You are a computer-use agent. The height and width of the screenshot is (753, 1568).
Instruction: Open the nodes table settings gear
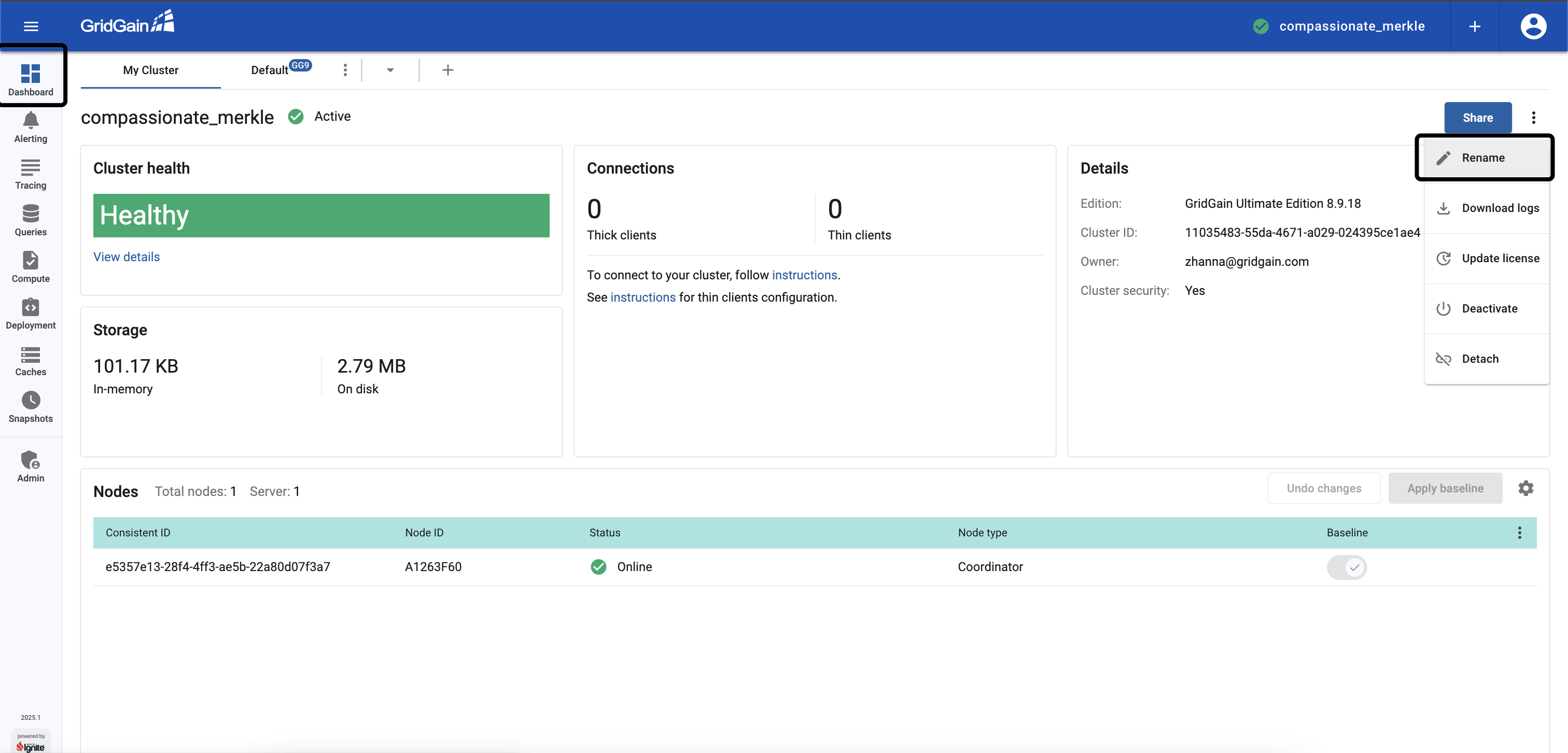click(x=1525, y=488)
